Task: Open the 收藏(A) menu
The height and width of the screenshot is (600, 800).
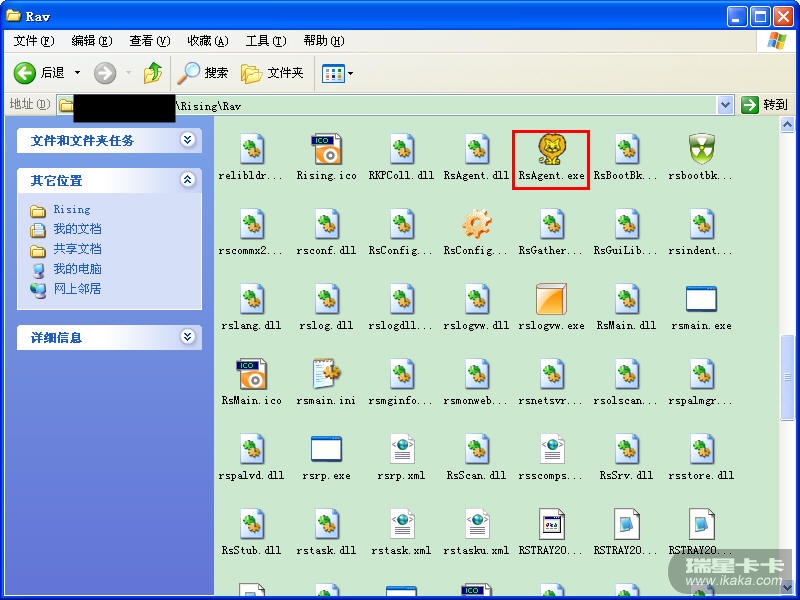Action: [x=208, y=41]
